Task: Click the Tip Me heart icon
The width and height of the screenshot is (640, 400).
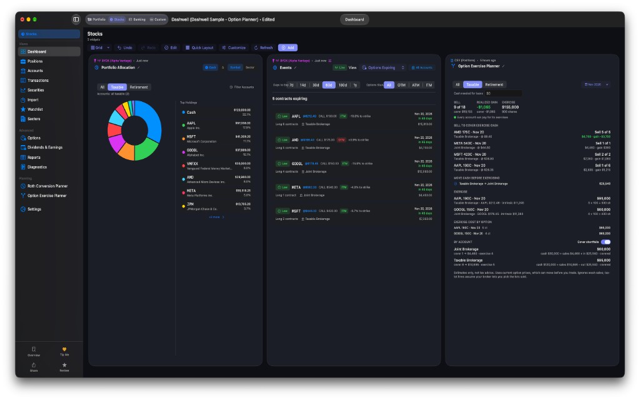Action: pos(64,349)
